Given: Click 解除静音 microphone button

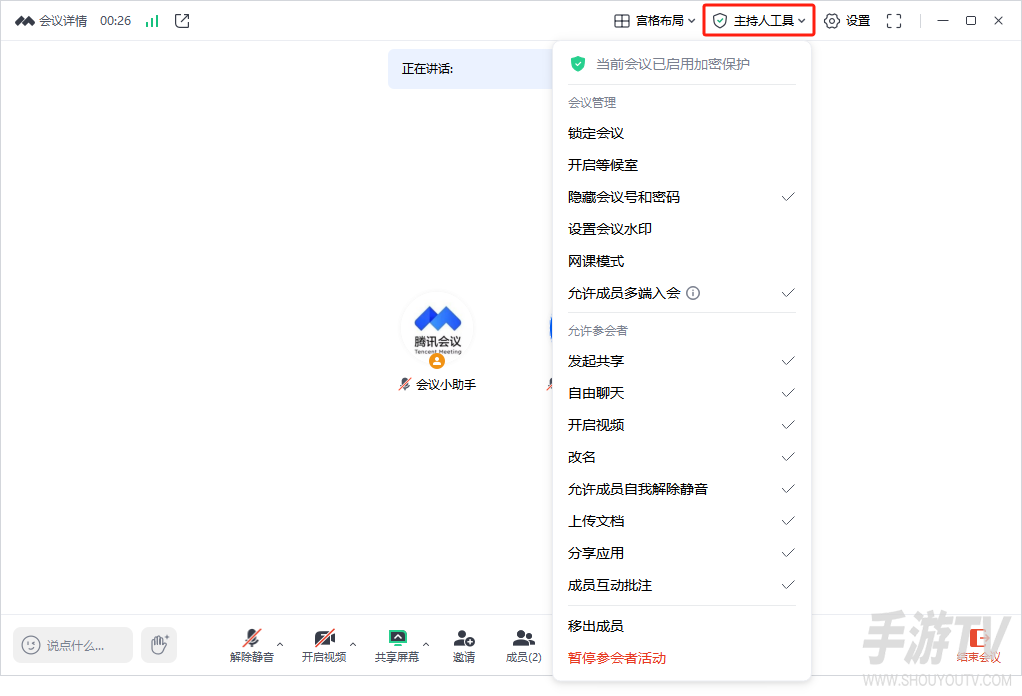Looking at the screenshot, I should 252,645.
